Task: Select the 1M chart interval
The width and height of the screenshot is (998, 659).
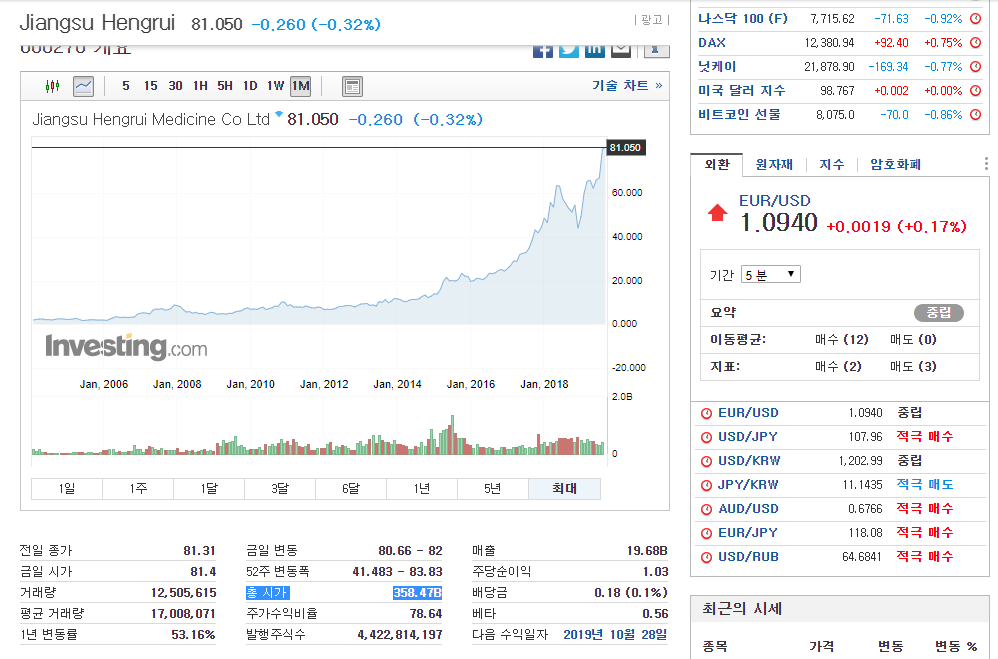Action: point(300,86)
